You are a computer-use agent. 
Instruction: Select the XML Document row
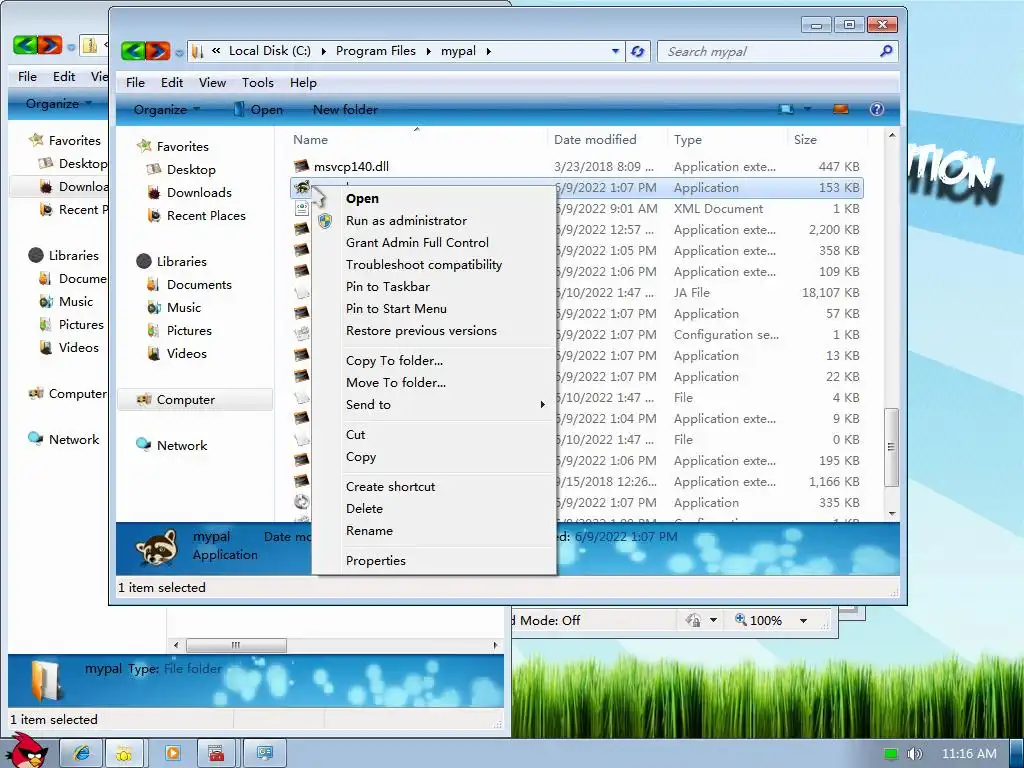tap(577, 209)
